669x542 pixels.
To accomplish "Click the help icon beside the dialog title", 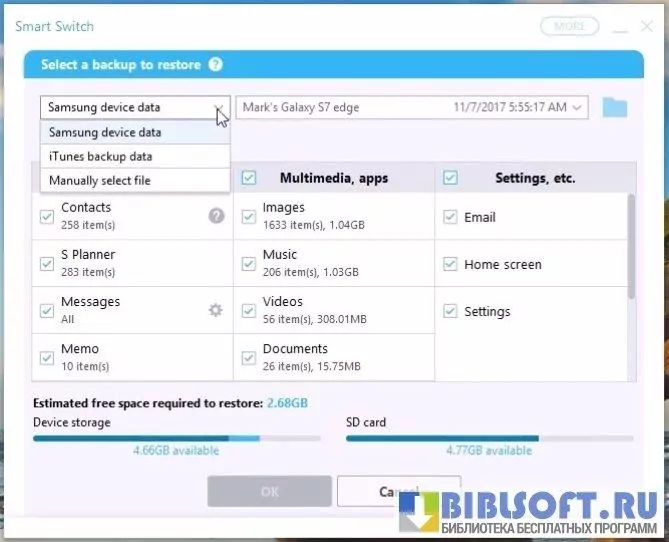I will click(x=215, y=65).
